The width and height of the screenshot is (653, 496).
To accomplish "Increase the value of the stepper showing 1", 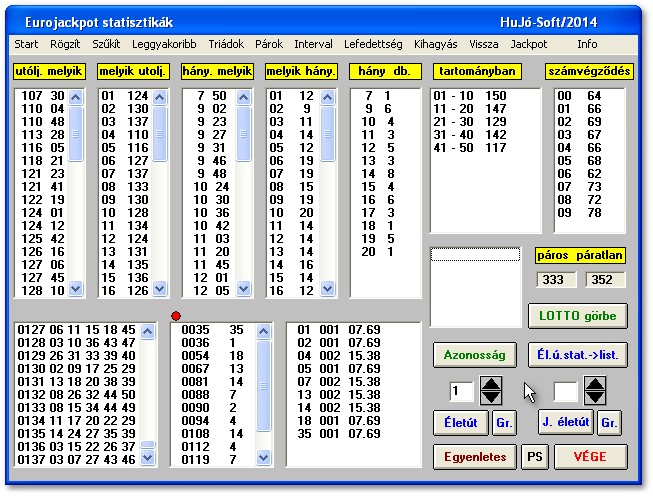I will click(x=491, y=384).
